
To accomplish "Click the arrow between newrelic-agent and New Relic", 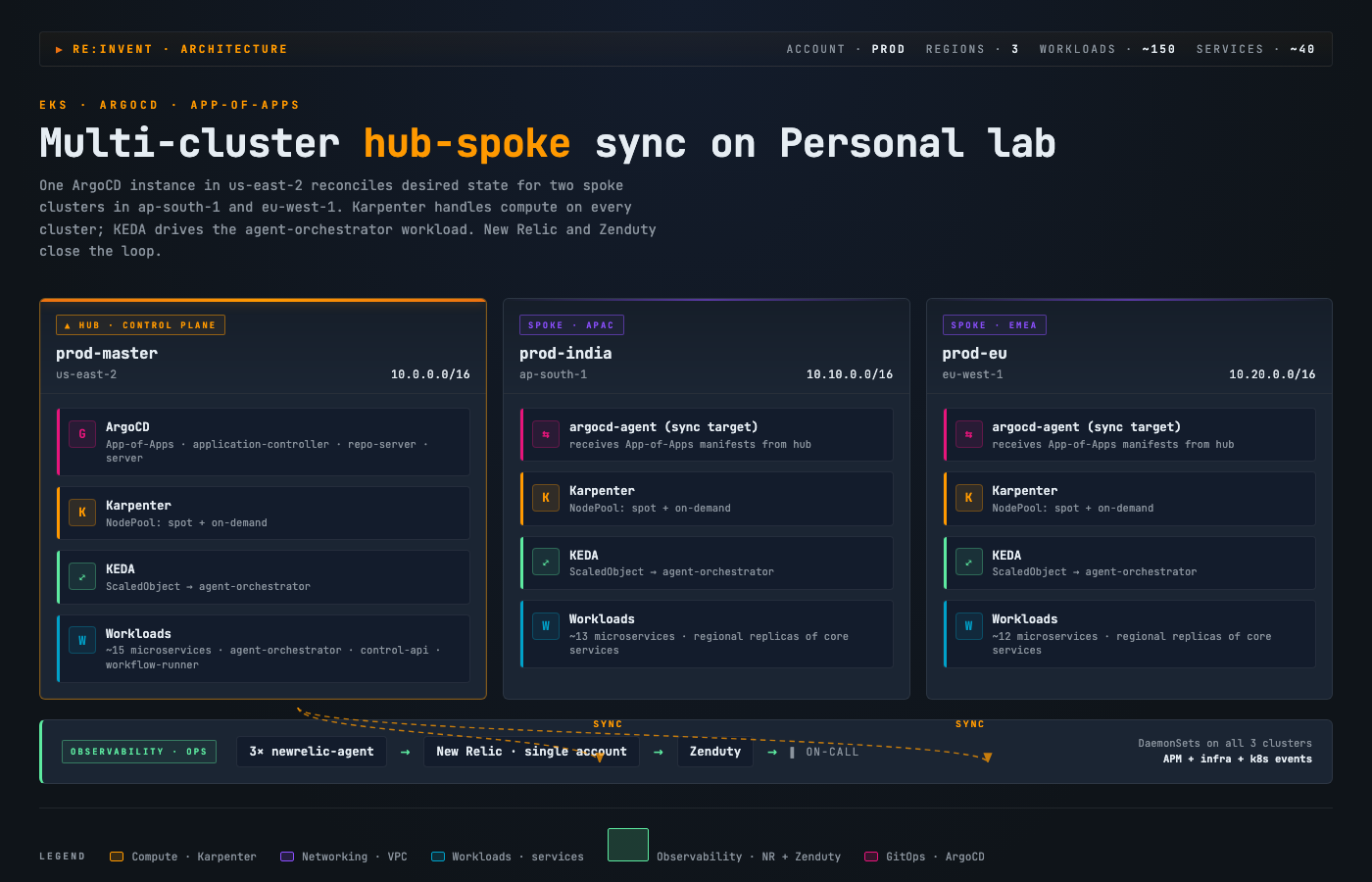I will click(406, 752).
